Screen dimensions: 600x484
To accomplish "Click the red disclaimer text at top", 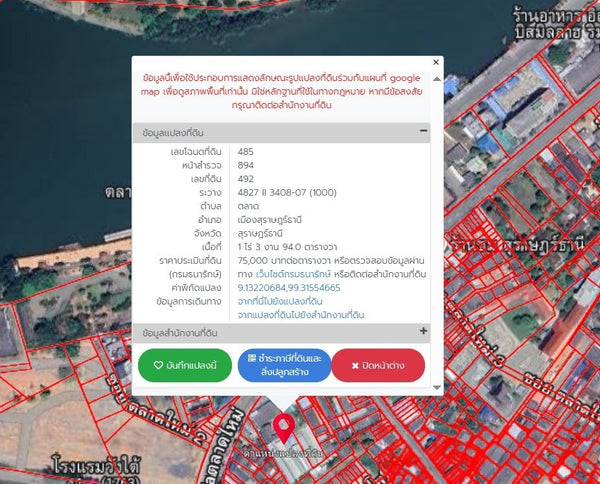I will [x=282, y=91].
